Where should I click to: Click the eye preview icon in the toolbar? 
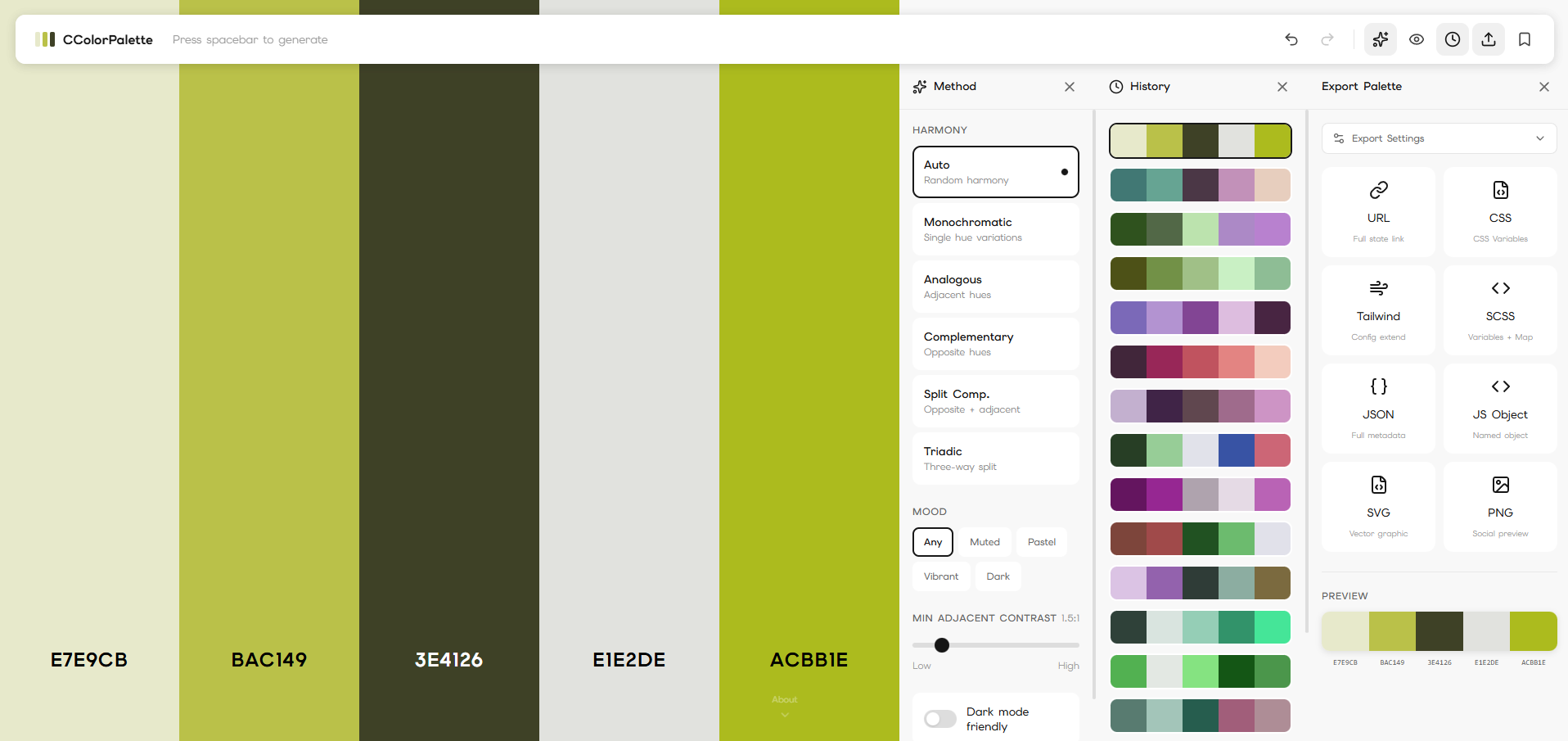click(1417, 39)
